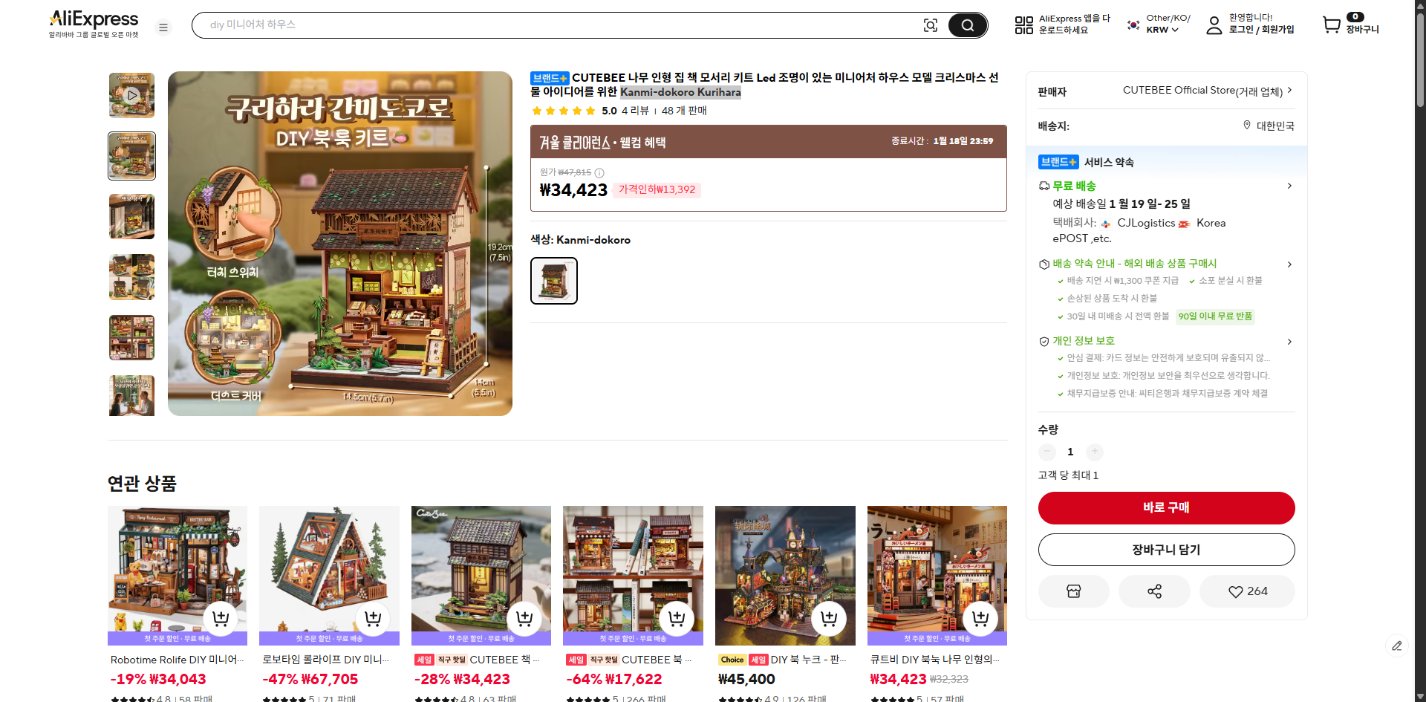Click the search magnifier button

coord(967,25)
